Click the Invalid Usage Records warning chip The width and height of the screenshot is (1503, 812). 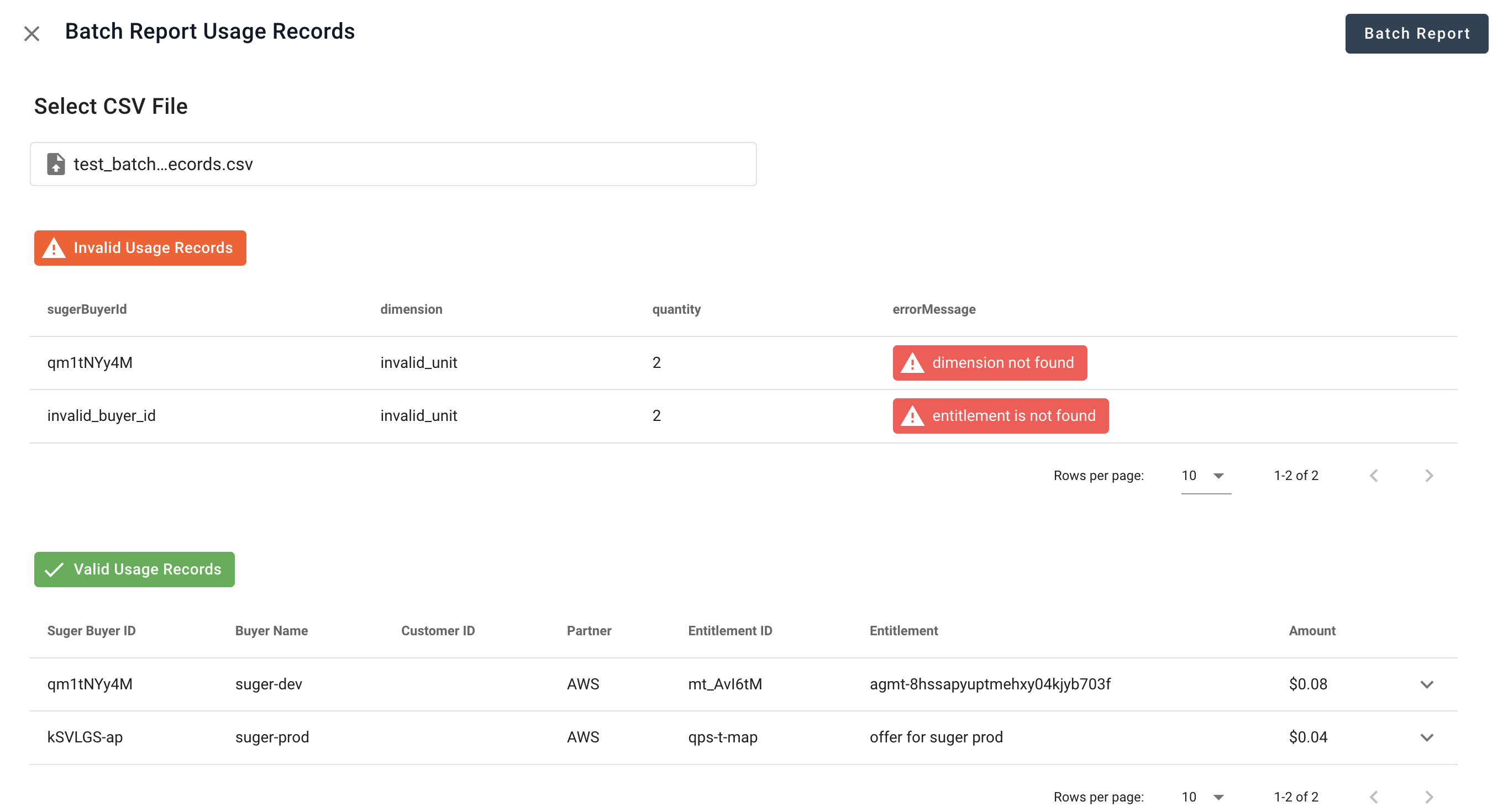tap(140, 248)
